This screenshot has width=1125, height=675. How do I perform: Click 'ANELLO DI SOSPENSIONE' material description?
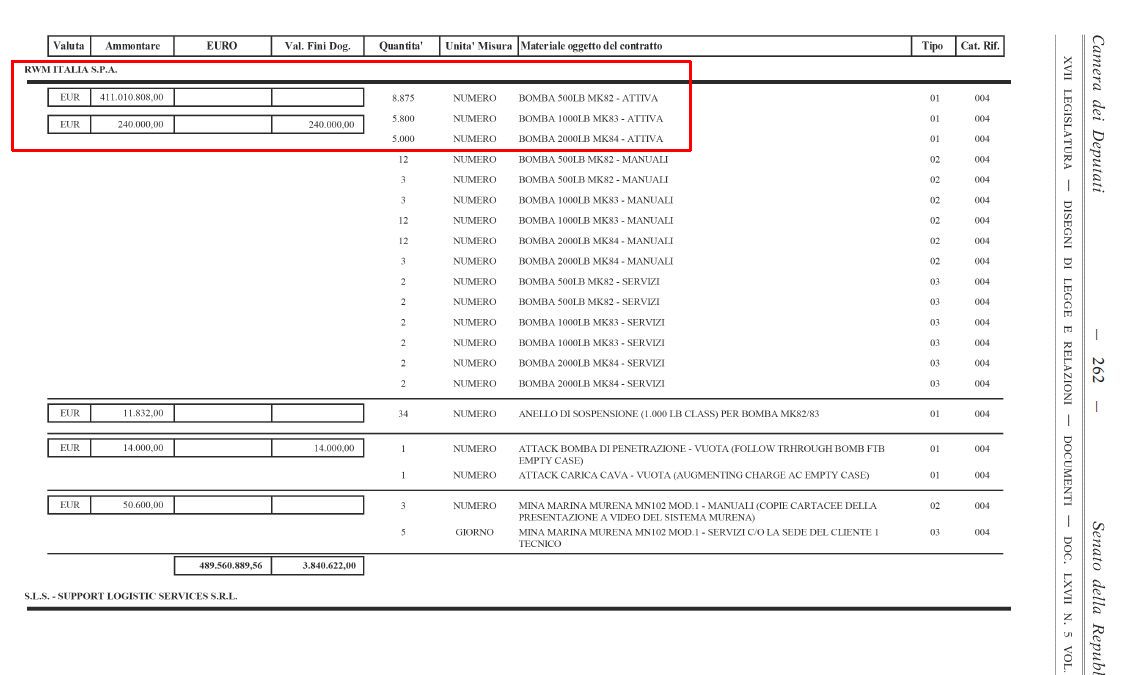coord(669,414)
